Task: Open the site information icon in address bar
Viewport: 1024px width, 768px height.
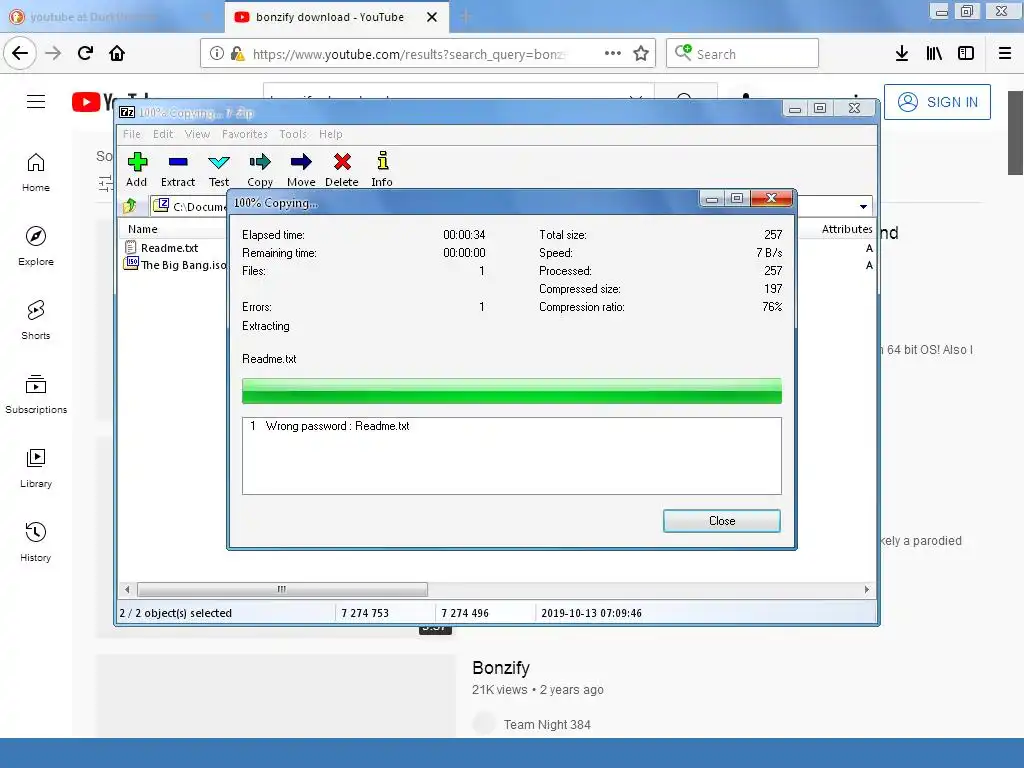Action: tap(216, 54)
